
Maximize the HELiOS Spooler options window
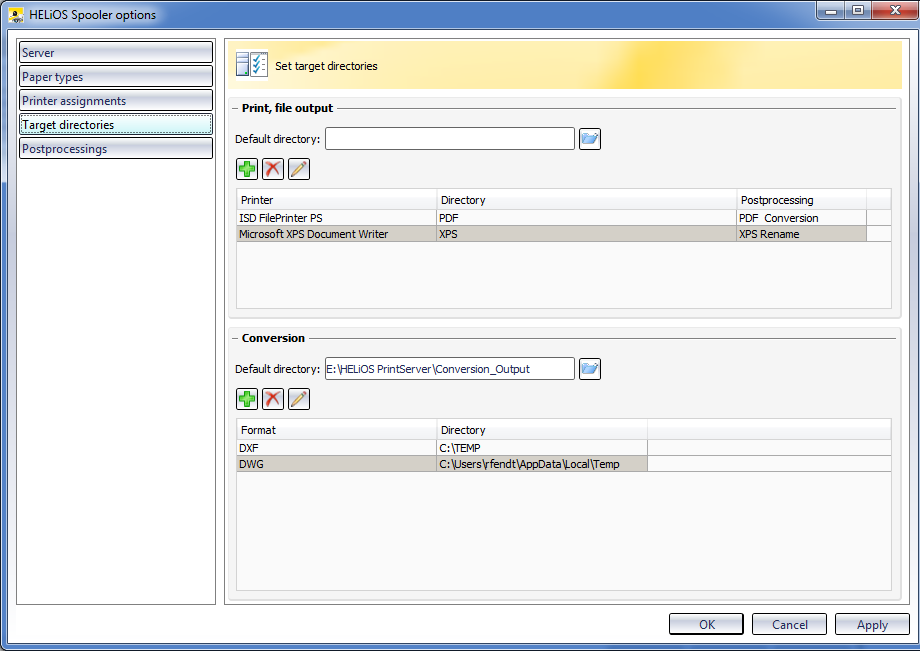click(858, 11)
